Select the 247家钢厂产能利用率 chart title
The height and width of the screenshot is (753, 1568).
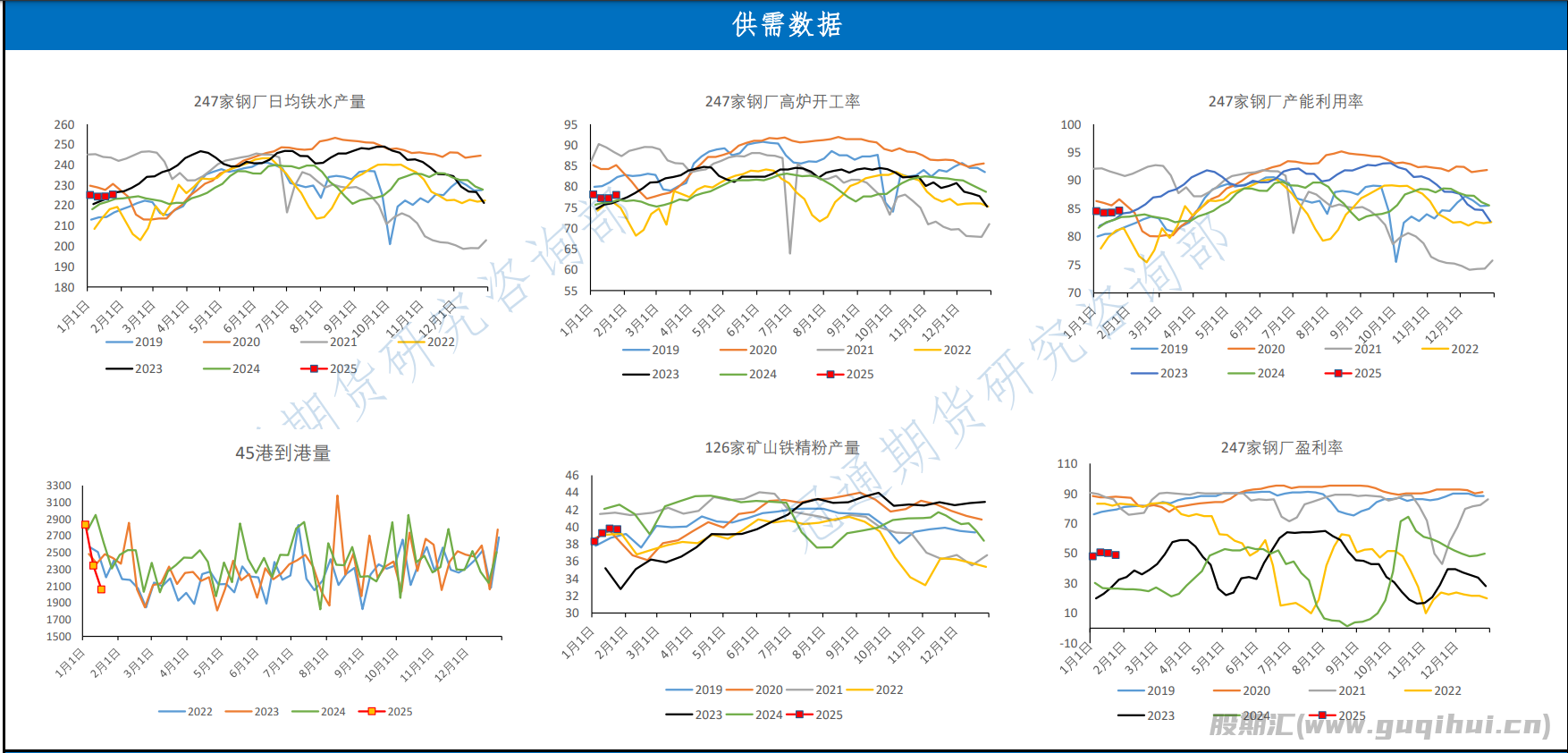[1286, 102]
